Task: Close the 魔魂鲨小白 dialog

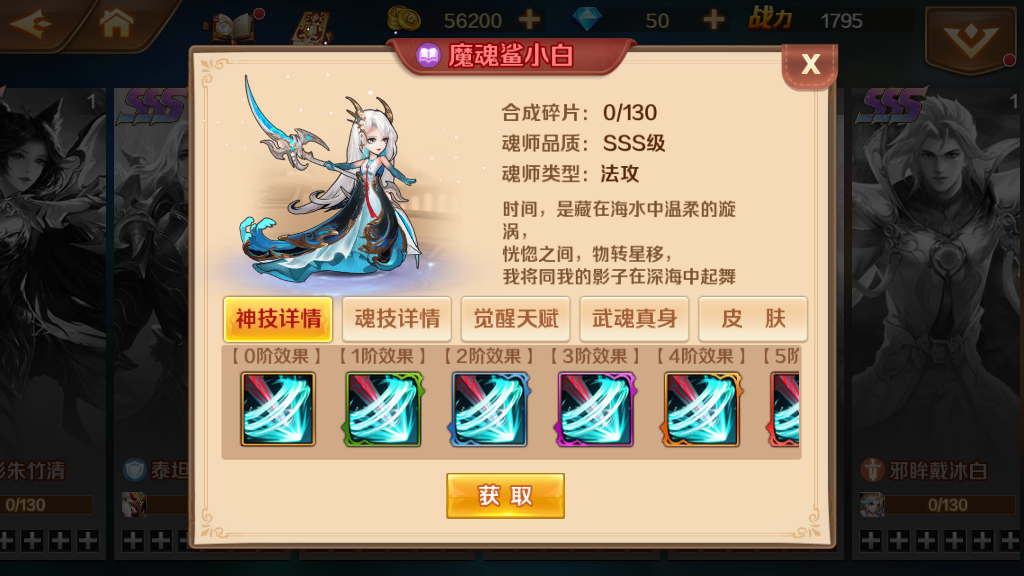Action: tap(810, 65)
